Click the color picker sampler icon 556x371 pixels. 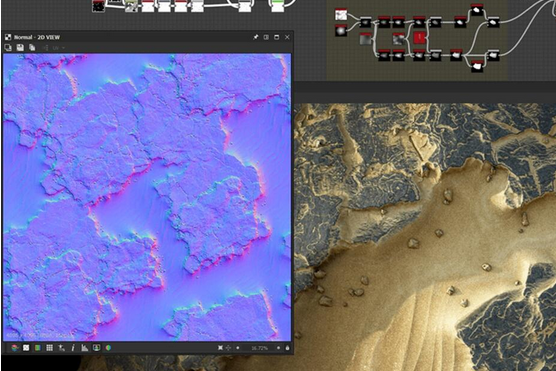click(61, 348)
